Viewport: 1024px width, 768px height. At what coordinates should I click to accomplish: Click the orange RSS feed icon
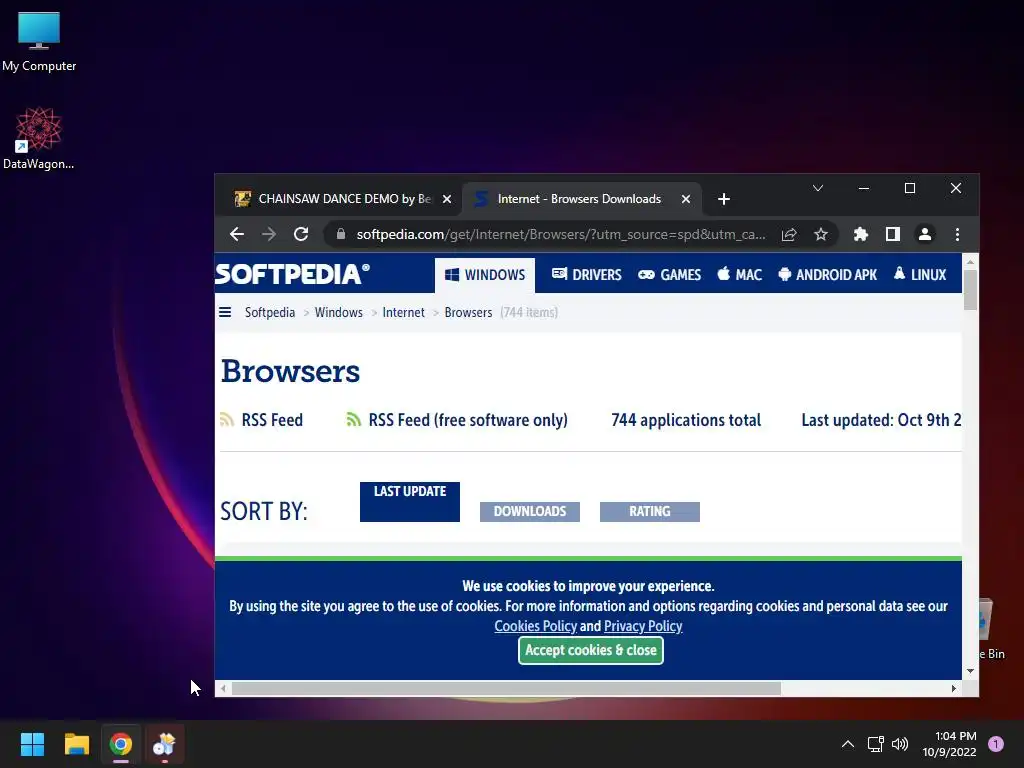click(x=227, y=419)
